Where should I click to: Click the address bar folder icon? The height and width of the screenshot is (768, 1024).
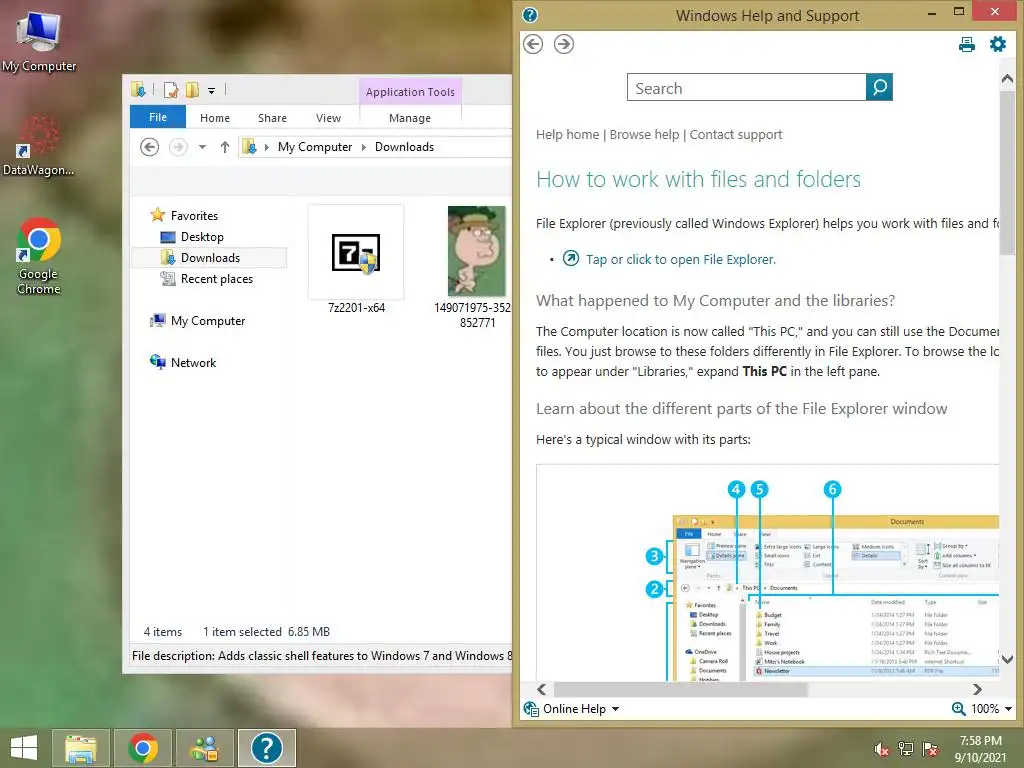point(249,147)
